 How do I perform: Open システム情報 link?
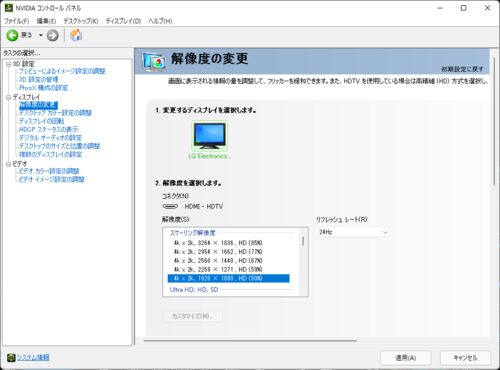33,358
